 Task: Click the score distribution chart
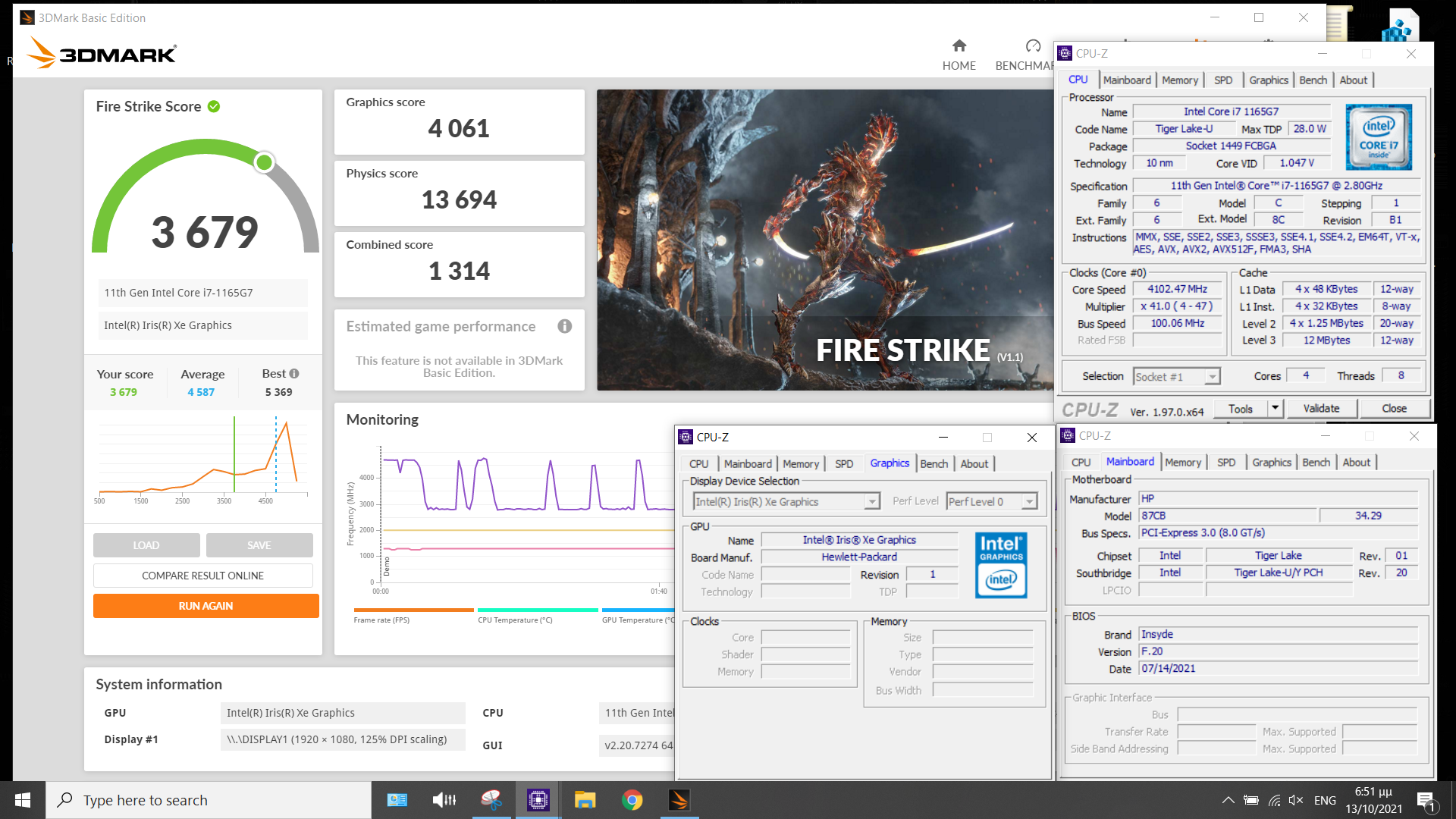click(x=203, y=459)
